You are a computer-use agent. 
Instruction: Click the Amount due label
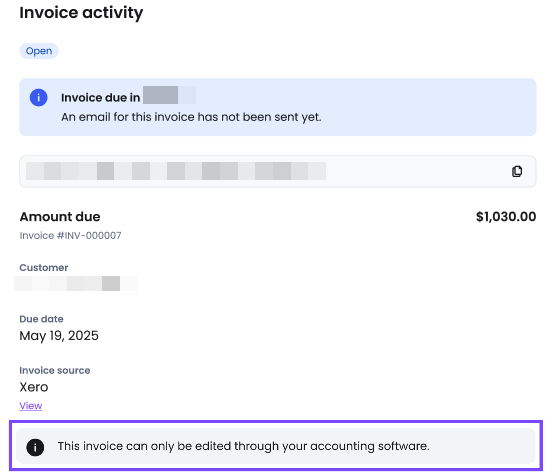(x=60, y=216)
